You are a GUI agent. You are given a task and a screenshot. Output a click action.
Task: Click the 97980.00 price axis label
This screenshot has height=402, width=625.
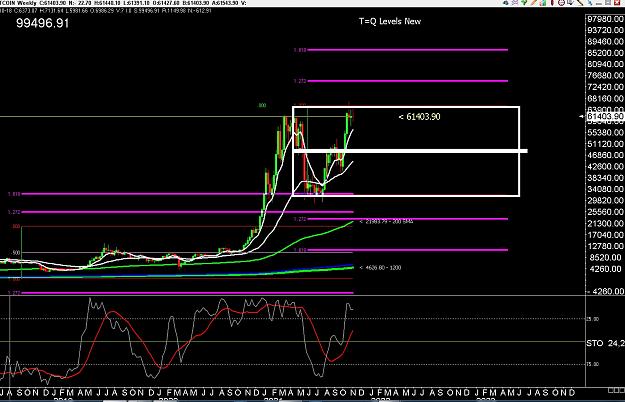click(x=605, y=19)
